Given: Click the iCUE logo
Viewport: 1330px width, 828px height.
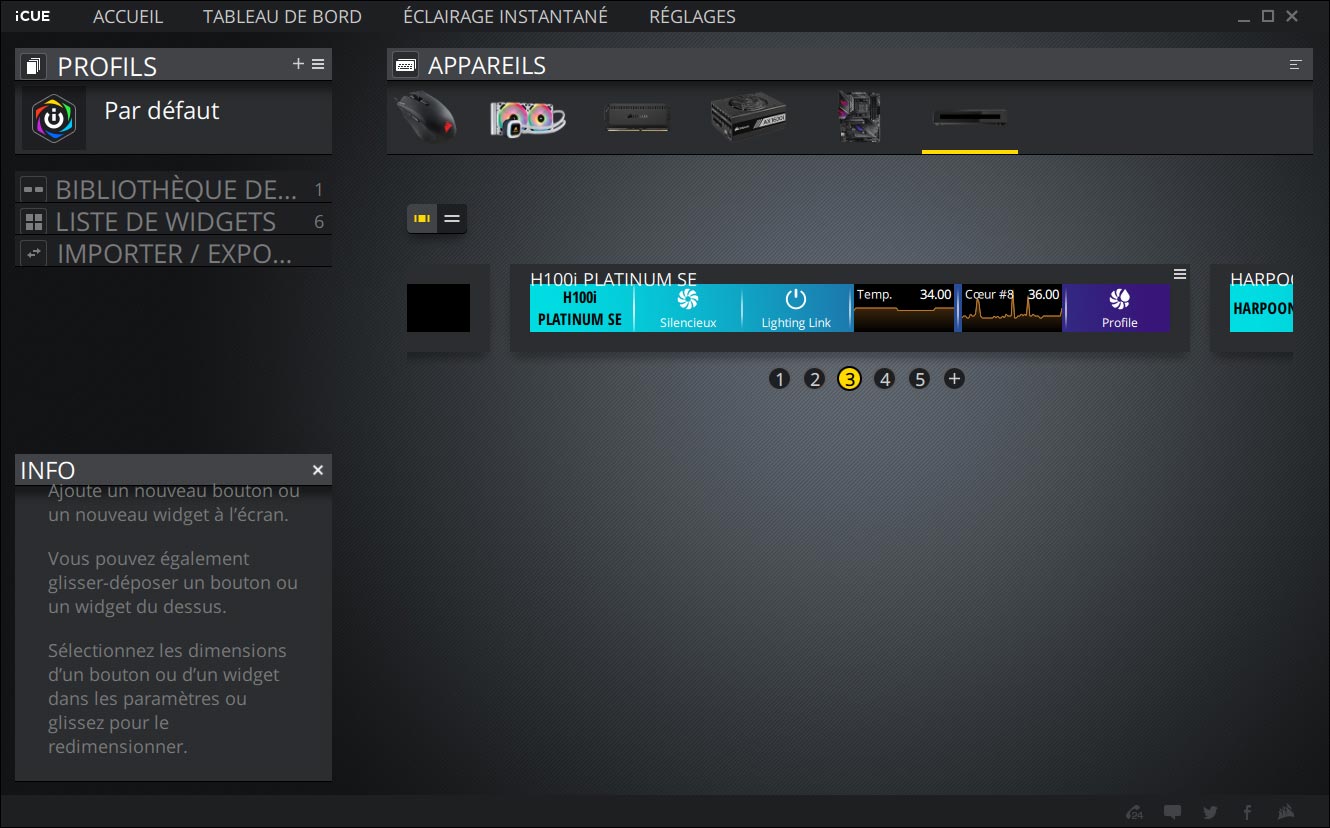Looking at the screenshot, I should tap(33, 16).
